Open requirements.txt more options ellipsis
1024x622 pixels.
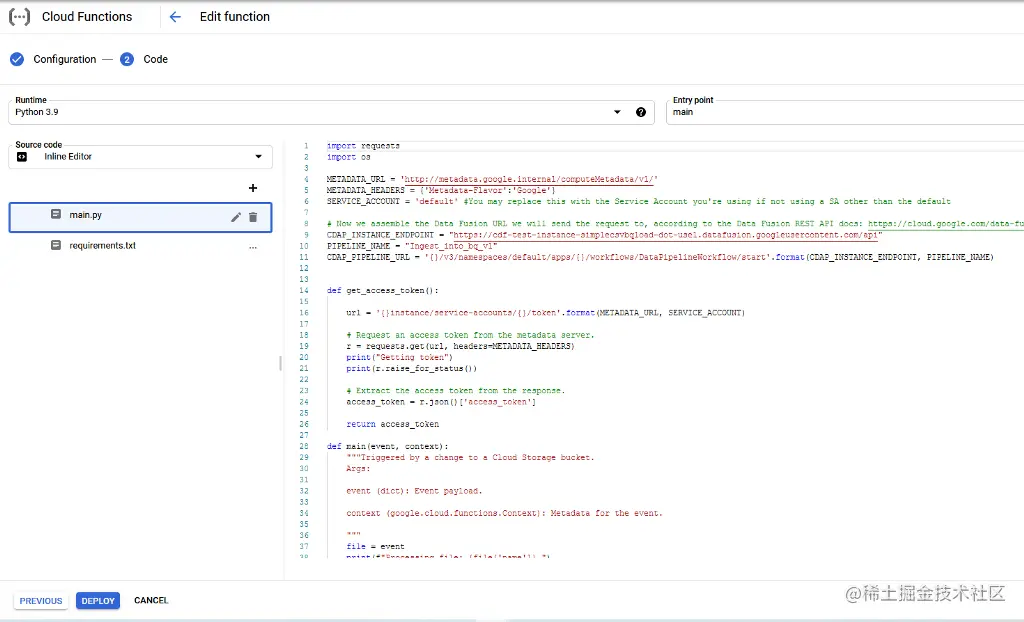(x=253, y=246)
